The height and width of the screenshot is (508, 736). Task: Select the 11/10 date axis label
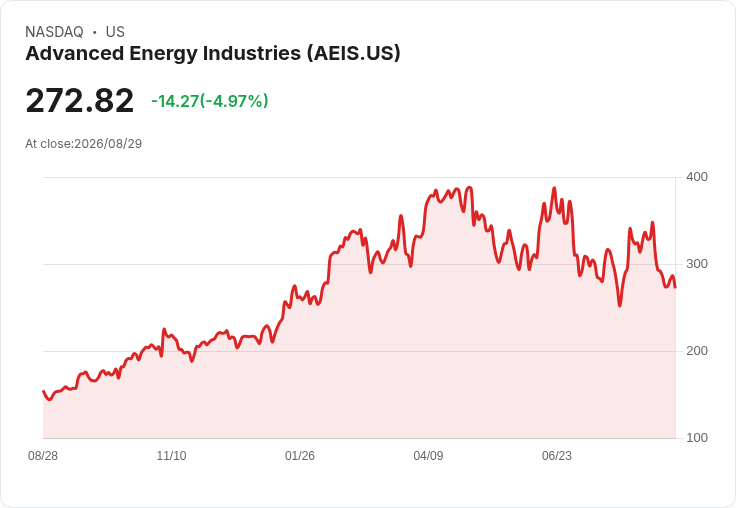click(171, 456)
